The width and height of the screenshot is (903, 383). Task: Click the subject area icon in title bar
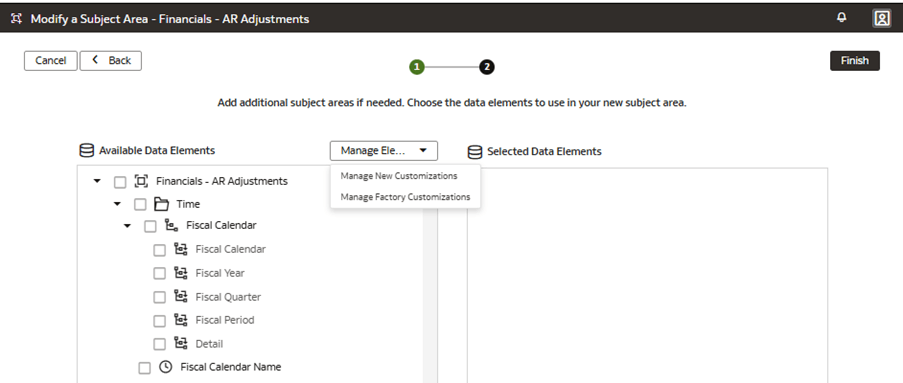point(16,19)
